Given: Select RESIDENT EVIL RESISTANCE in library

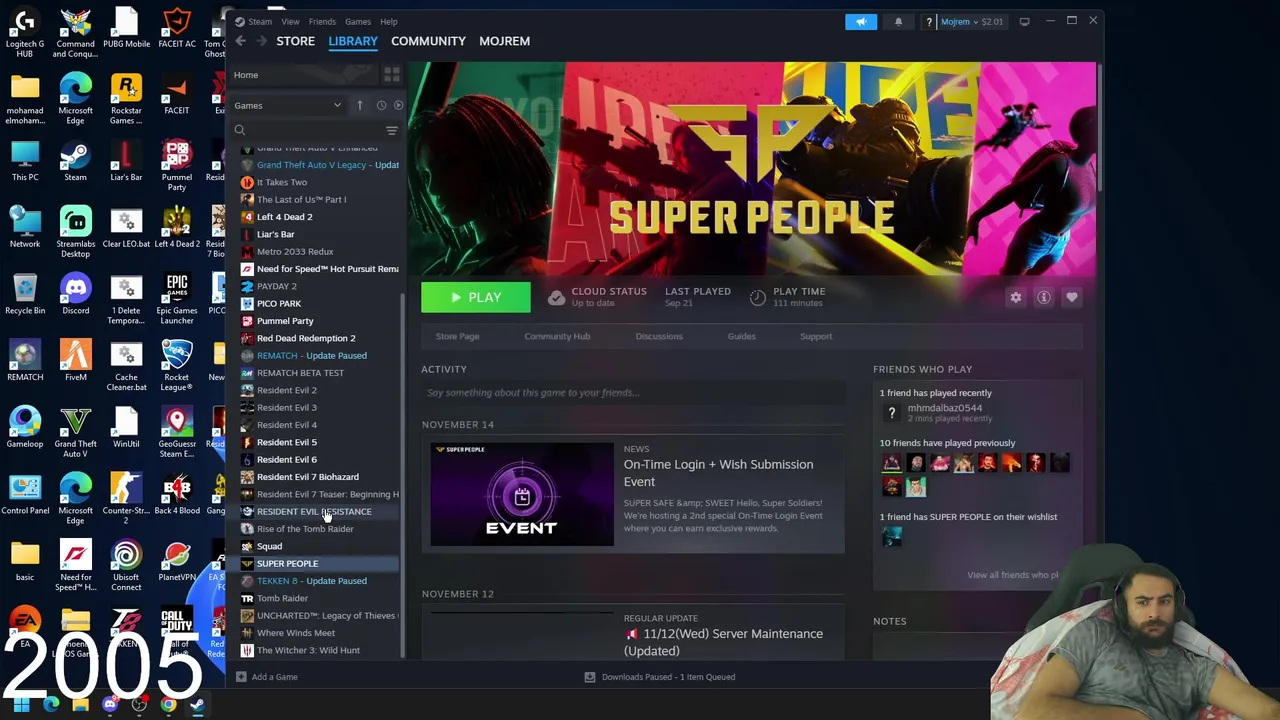Looking at the screenshot, I should click(x=313, y=512).
